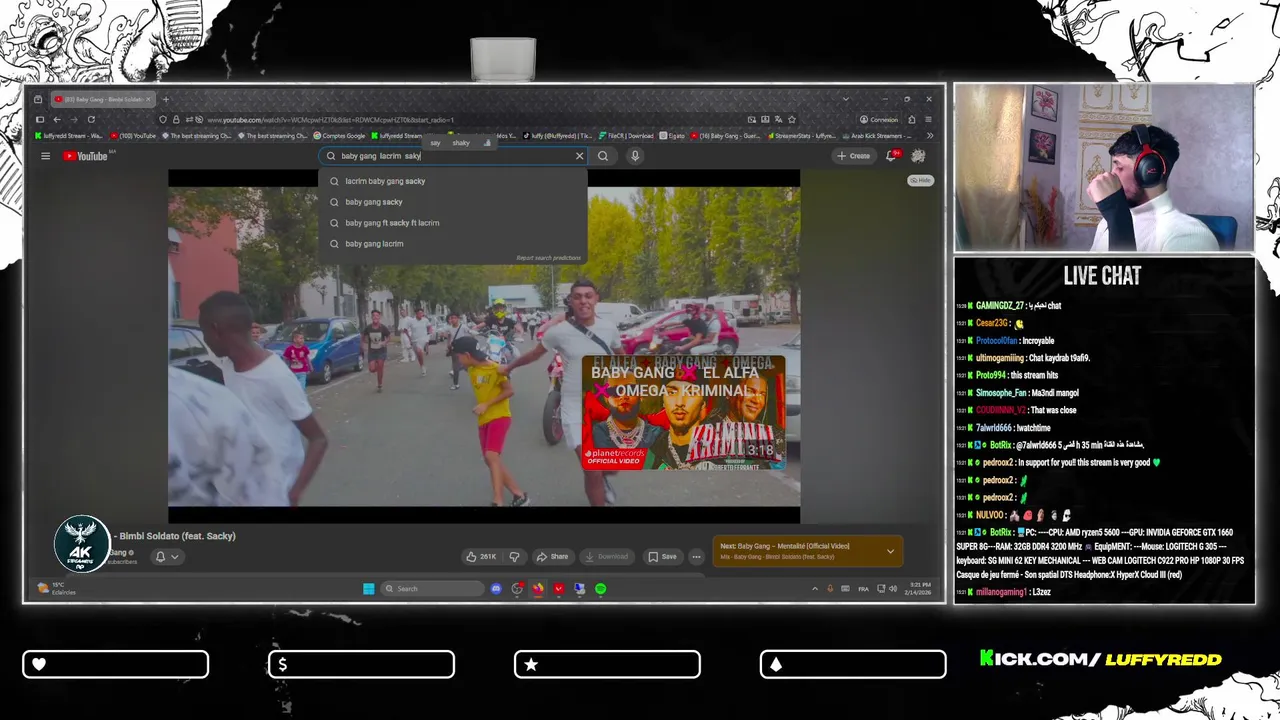This screenshot has height=720, width=1280.
Task: Click the Hide overlay button on the video
Action: click(920, 180)
